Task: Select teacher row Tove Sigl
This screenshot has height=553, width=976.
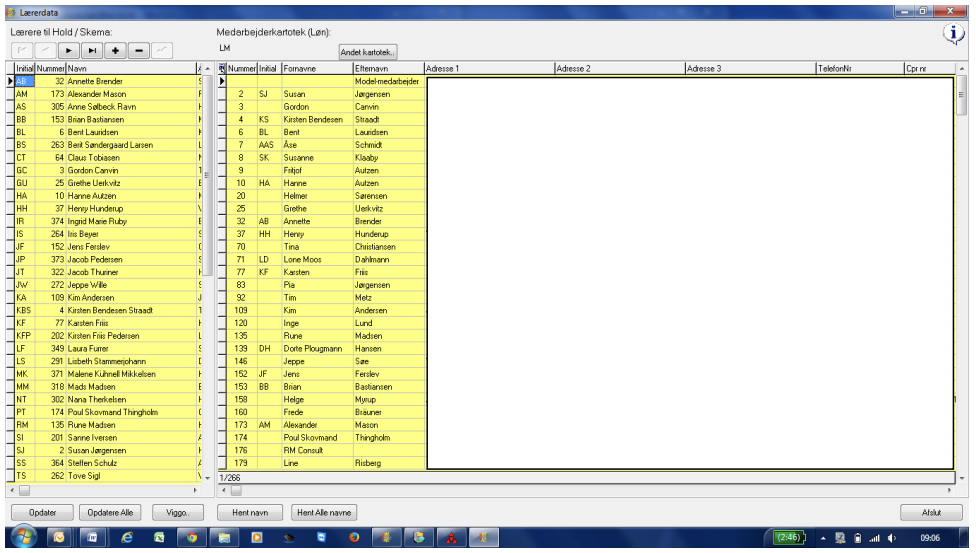Action: pyautogui.click(x=106, y=476)
